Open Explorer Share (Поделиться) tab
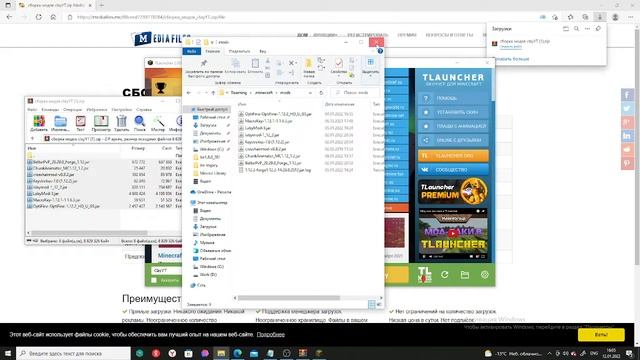640x360 pixels. tap(240, 51)
